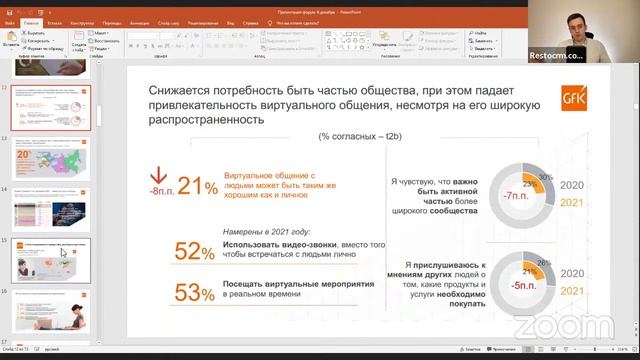640x360 pixels.
Task: Click the font name box
Action: [142, 36]
